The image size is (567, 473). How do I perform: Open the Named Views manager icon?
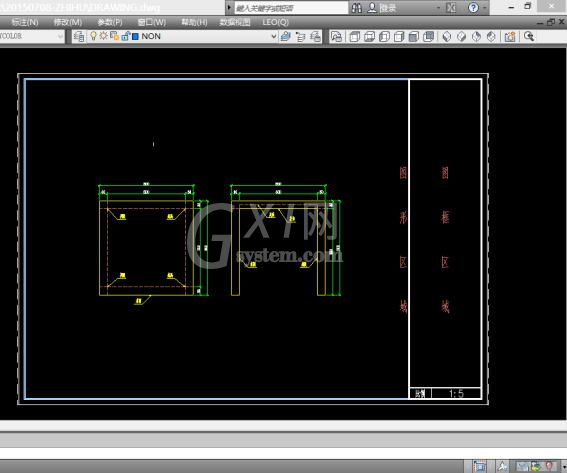pyautogui.click(x=336, y=37)
